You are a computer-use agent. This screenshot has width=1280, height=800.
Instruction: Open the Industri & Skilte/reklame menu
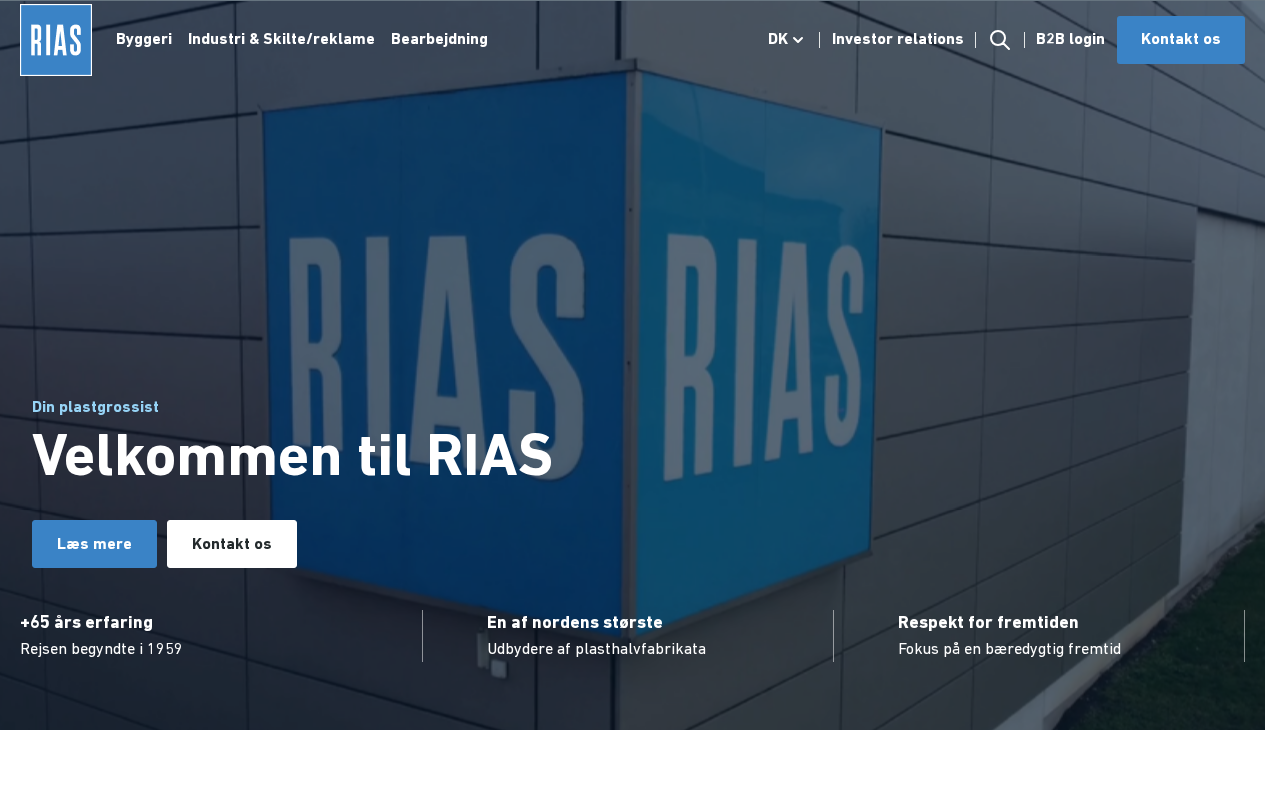click(x=281, y=40)
